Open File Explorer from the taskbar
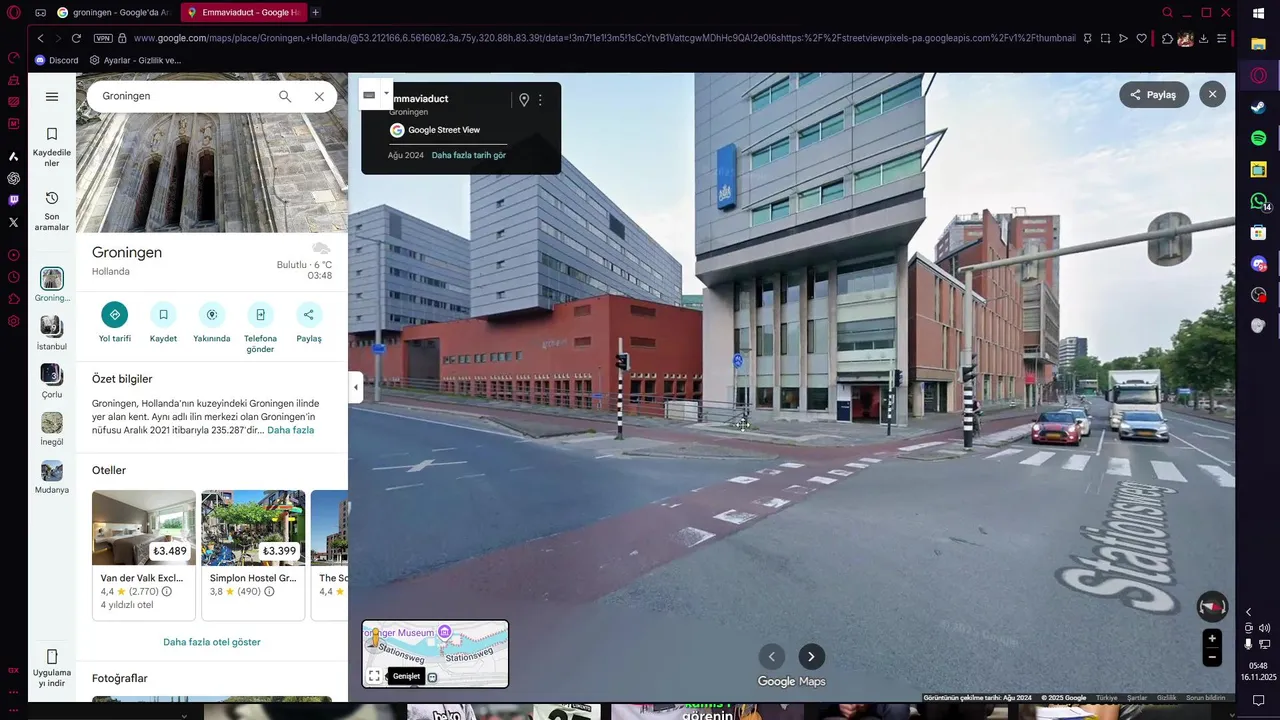The height and width of the screenshot is (720, 1280). pyautogui.click(x=1258, y=44)
